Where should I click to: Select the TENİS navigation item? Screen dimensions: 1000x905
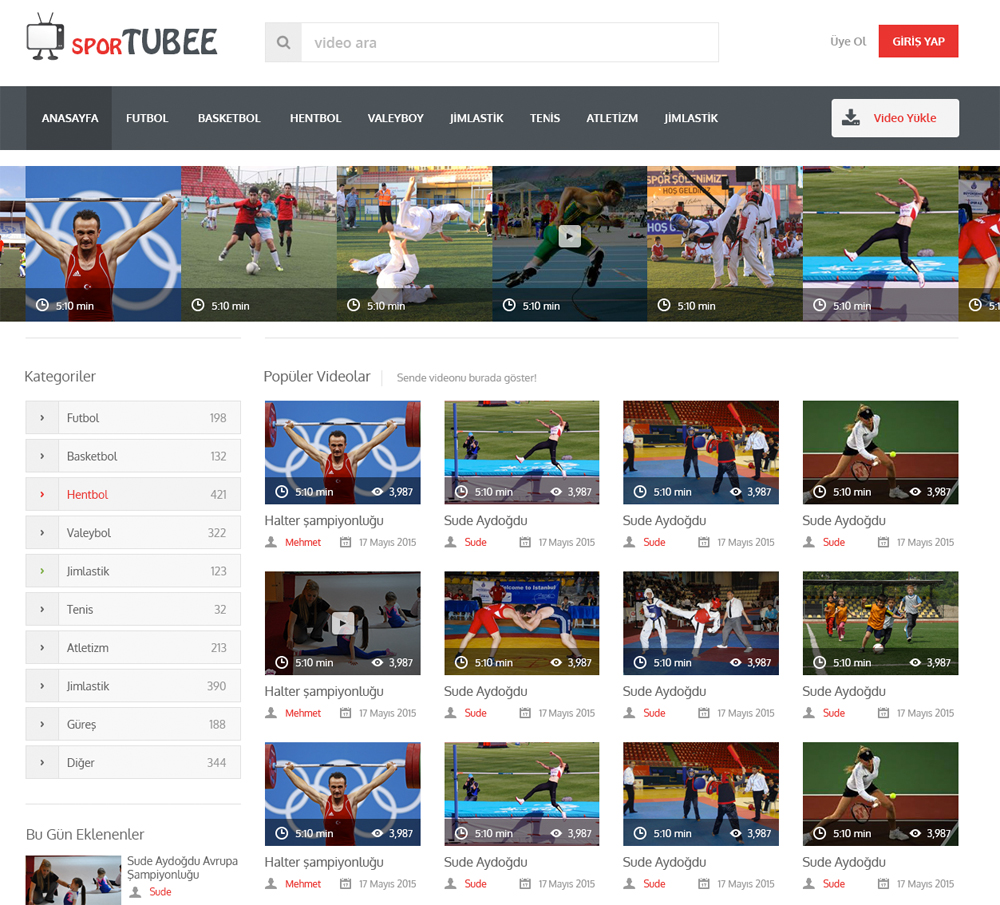(545, 118)
